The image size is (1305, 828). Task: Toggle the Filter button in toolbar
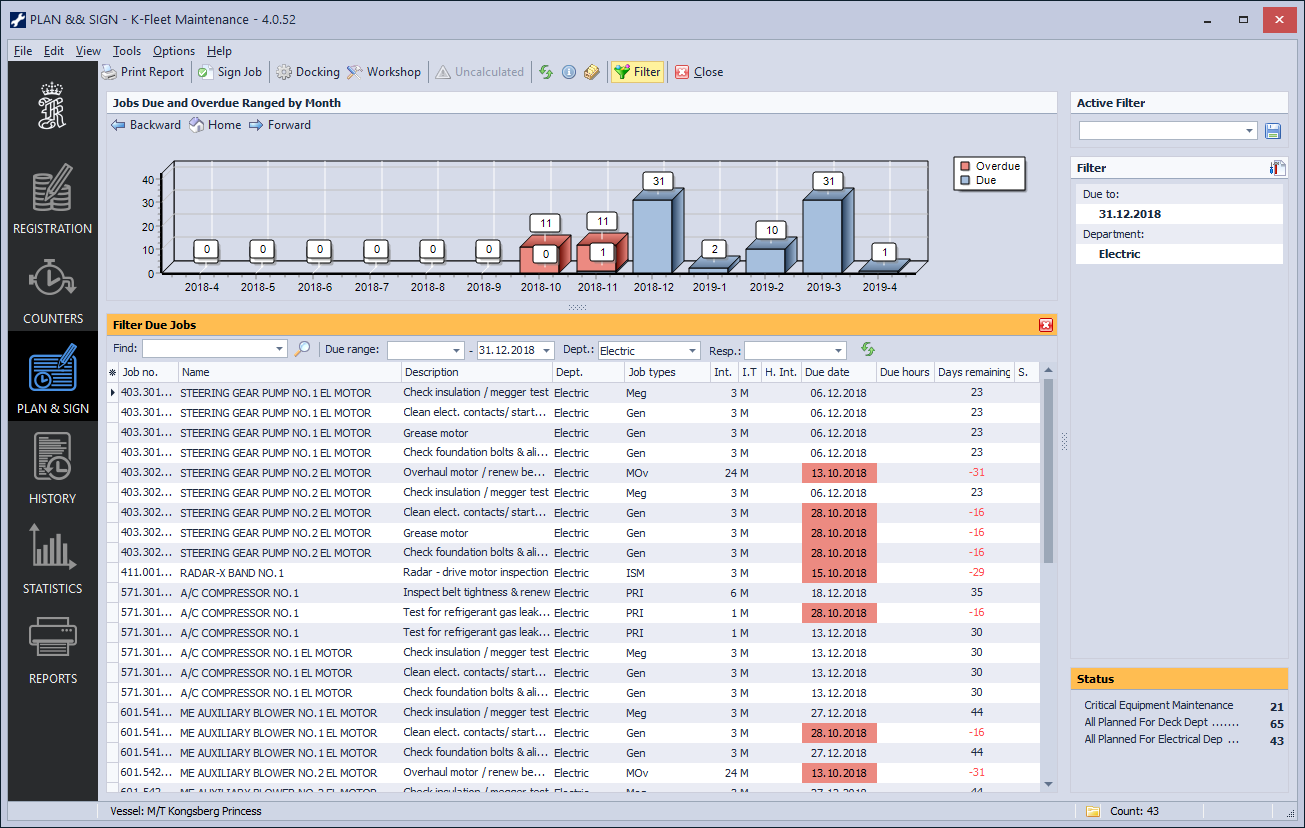tap(637, 72)
